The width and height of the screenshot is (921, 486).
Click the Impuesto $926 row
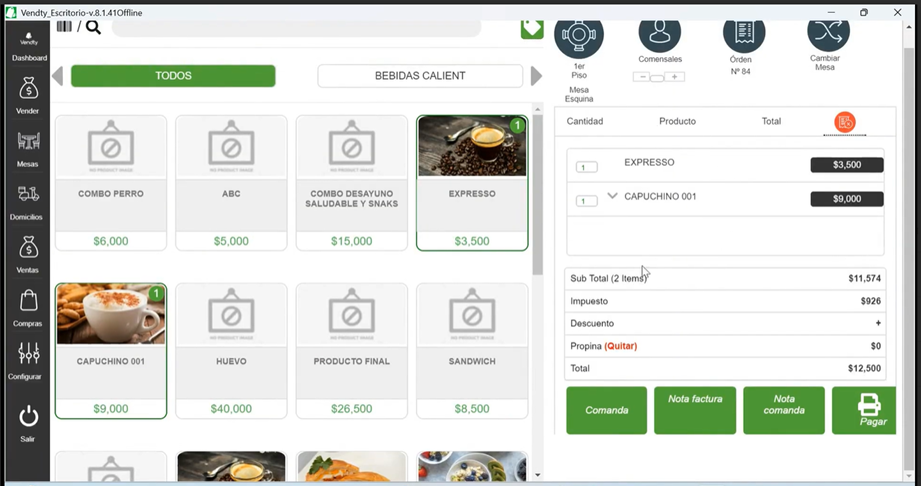[x=725, y=301]
